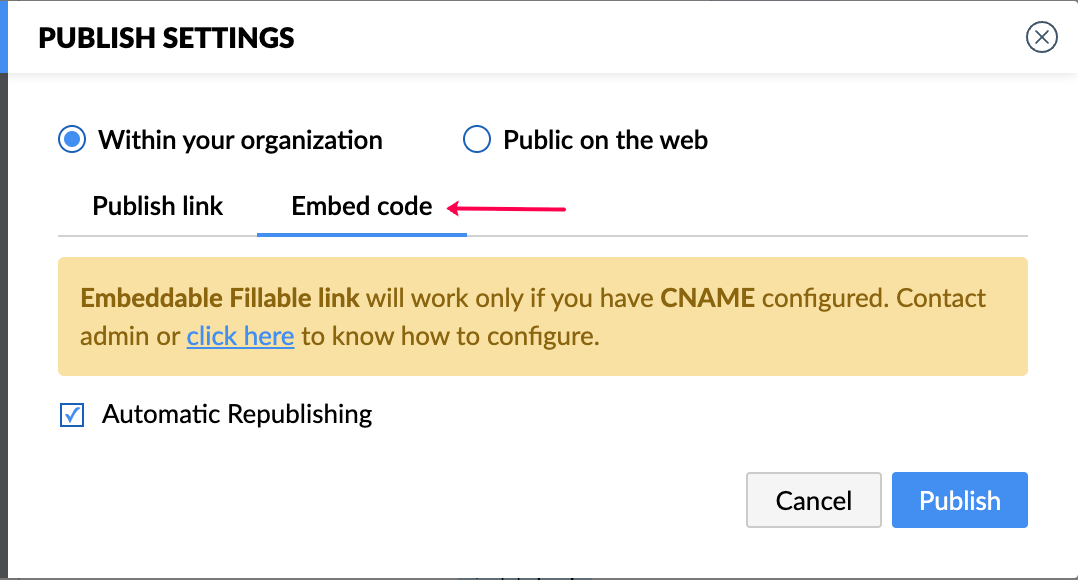Close the Publish Settings dialog
Image resolution: width=1078 pixels, height=580 pixels.
coord(1042,38)
